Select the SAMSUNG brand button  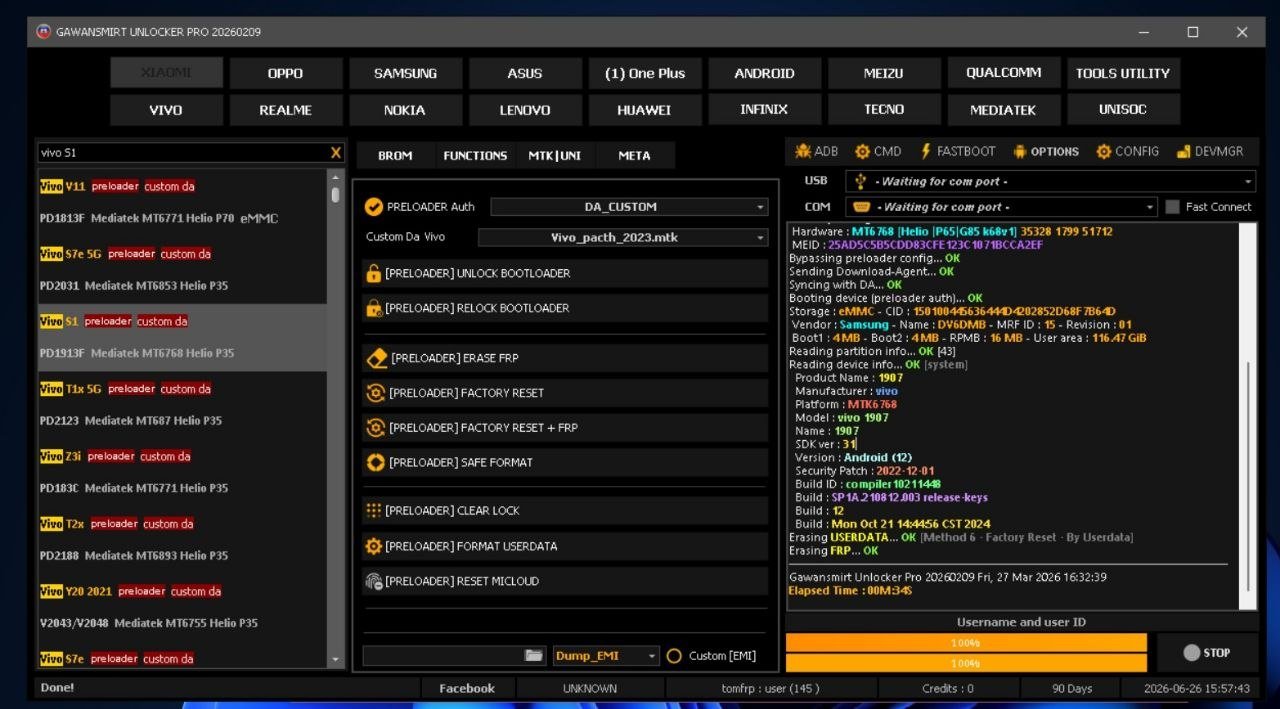click(405, 73)
